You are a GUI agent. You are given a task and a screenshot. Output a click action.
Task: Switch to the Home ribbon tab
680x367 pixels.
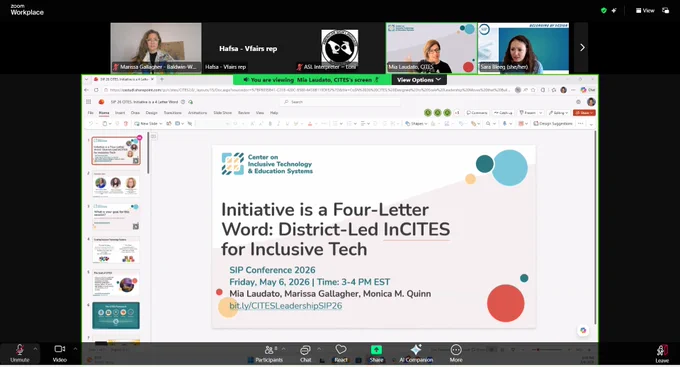point(104,113)
